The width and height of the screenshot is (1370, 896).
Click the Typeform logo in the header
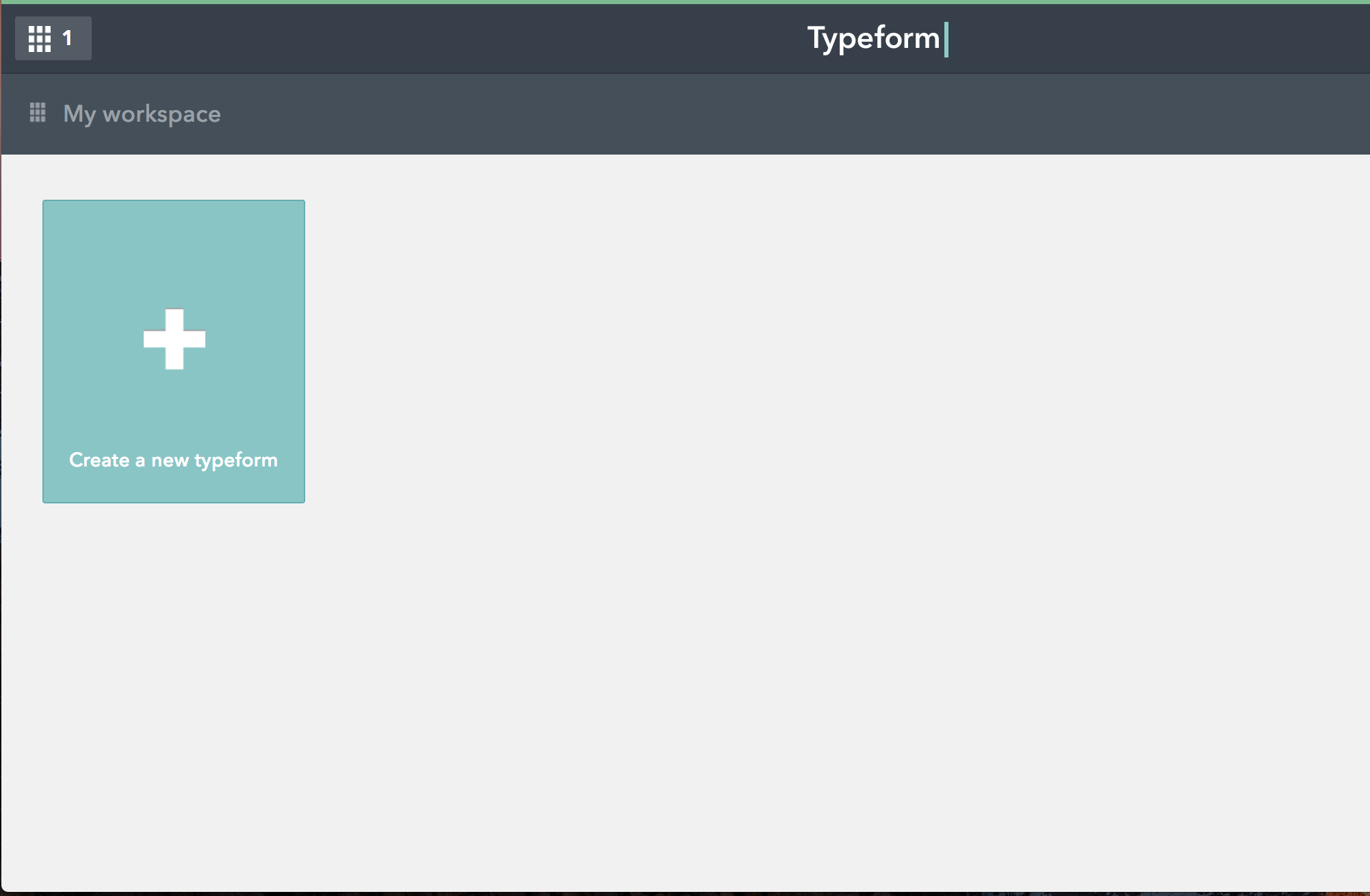click(x=877, y=38)
